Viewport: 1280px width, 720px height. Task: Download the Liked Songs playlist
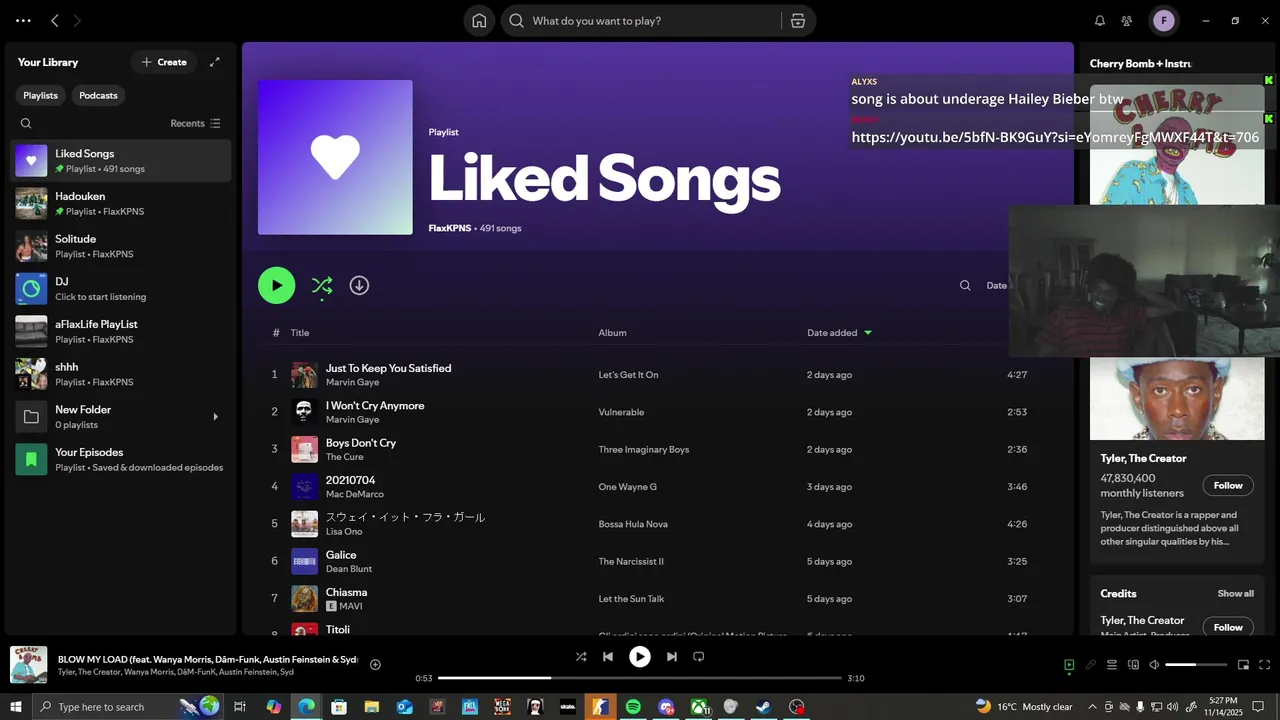pyautogui.click(x=359, y=285)
